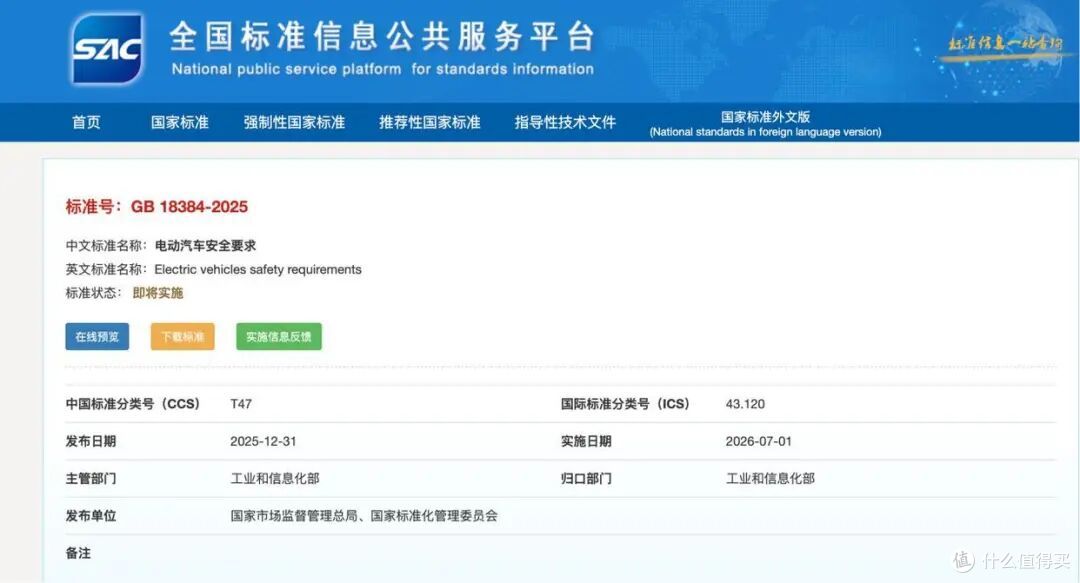This screenshot has height=583, width=1080.
Task: Click 工业和信息化部 in the 主管部门 row
Action: (275, 478)
